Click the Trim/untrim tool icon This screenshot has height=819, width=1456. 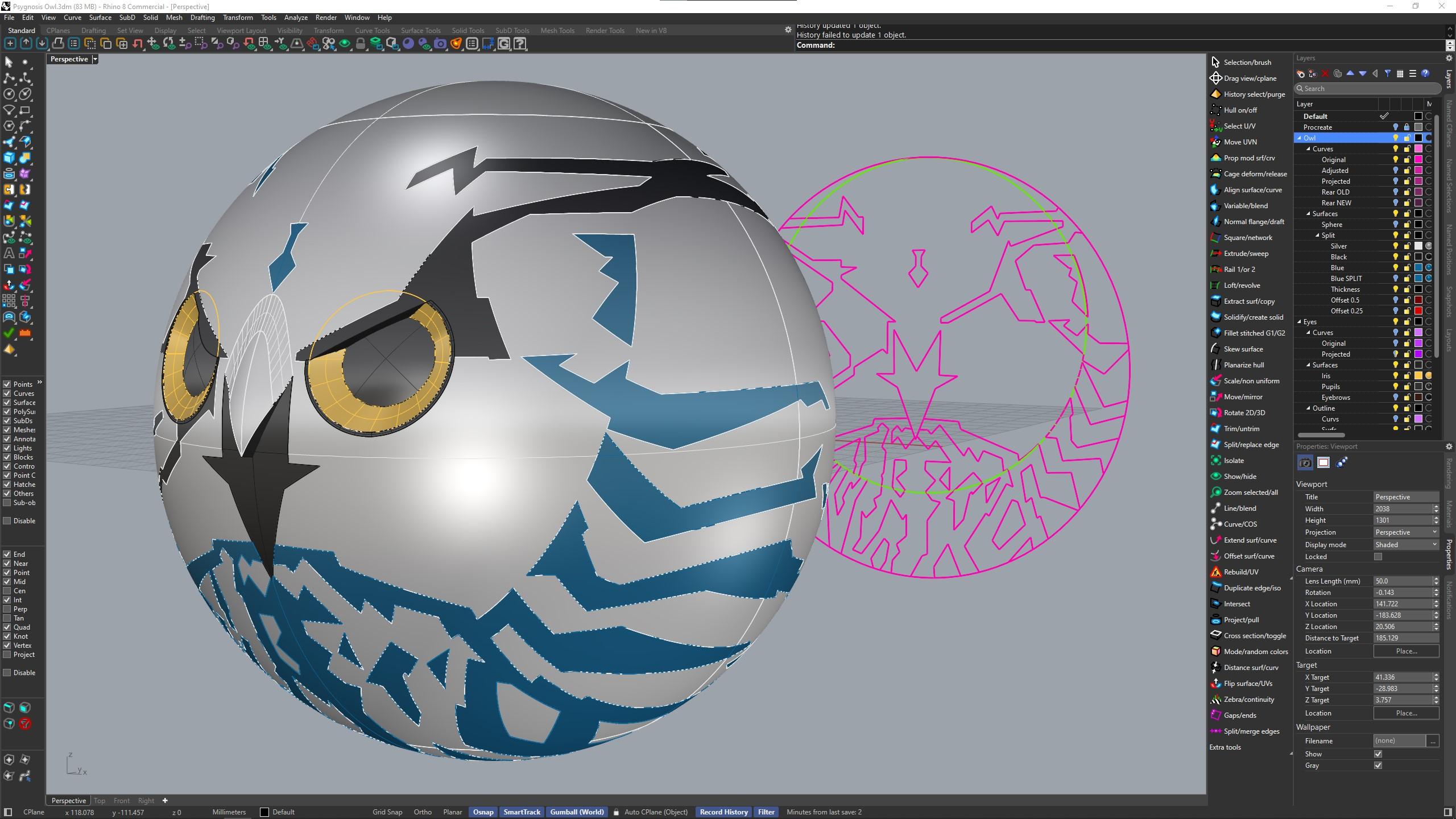1216,429
